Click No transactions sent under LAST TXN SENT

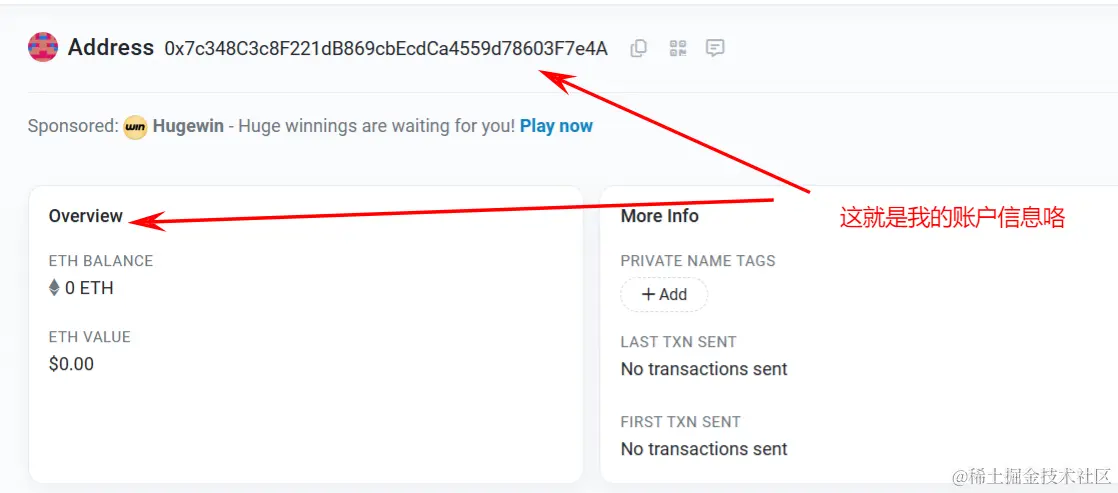tap(704, 369)
